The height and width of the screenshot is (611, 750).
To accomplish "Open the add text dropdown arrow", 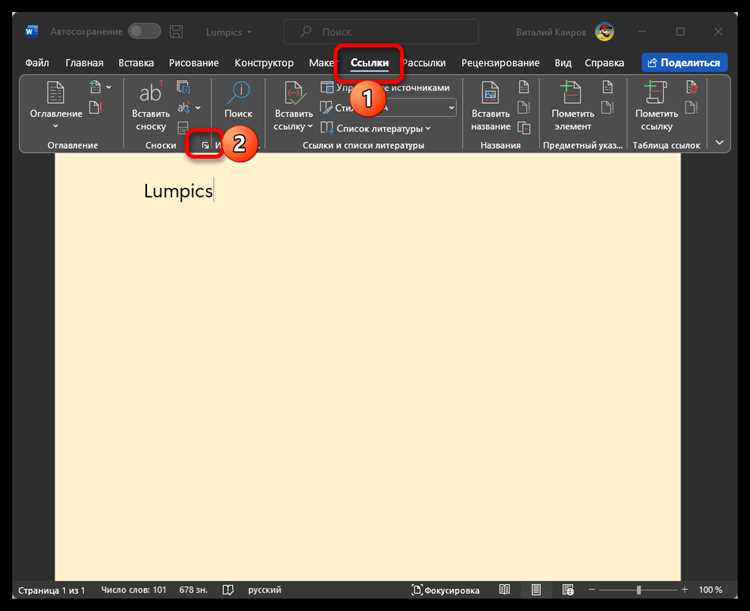I will 109,87.
